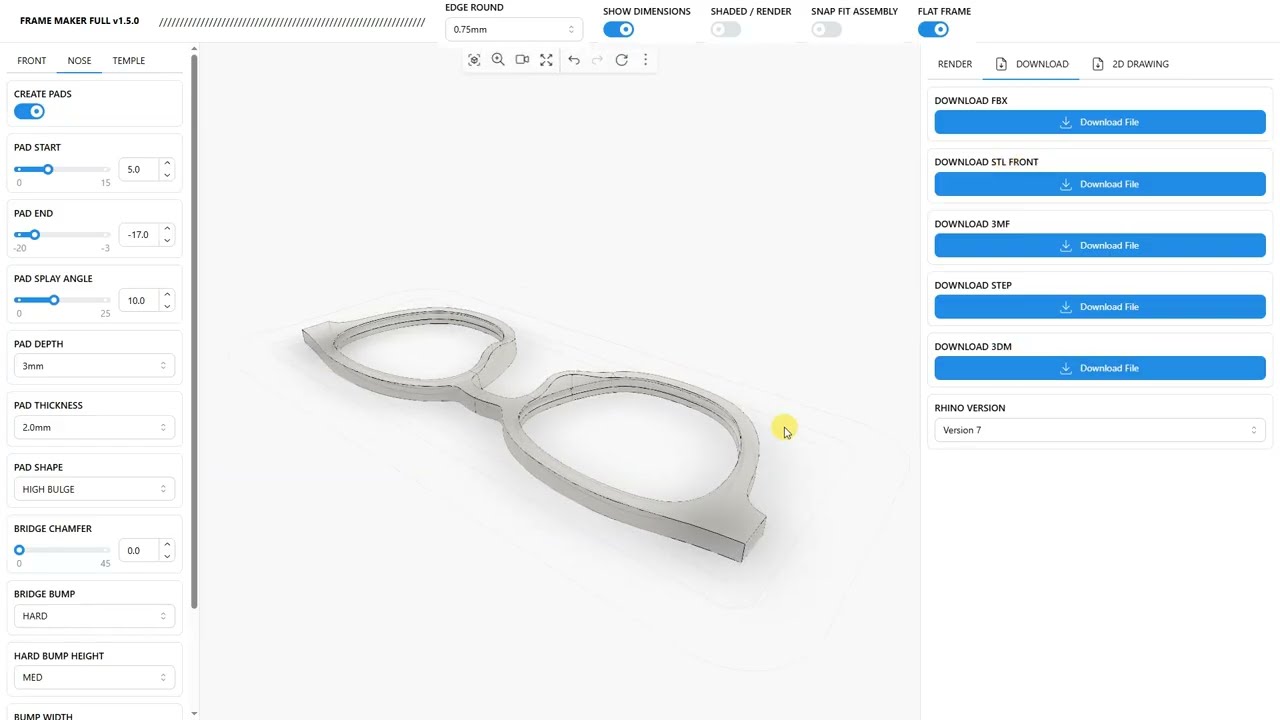Select the Nose tab
The image size is (1280, 720).
click(79, 61)
